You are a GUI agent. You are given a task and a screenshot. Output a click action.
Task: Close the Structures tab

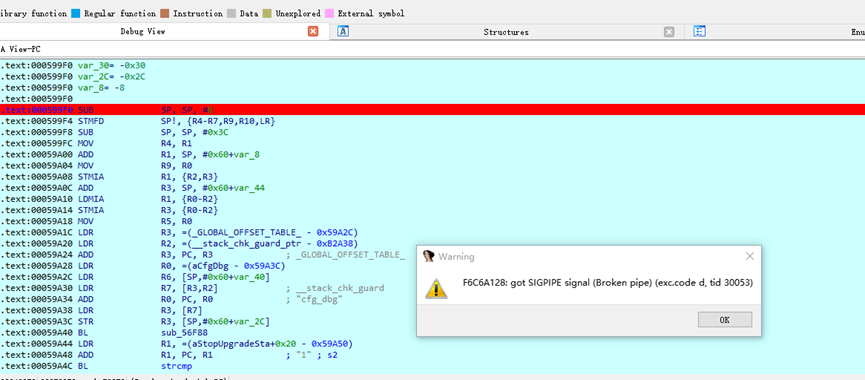point(669,32)
